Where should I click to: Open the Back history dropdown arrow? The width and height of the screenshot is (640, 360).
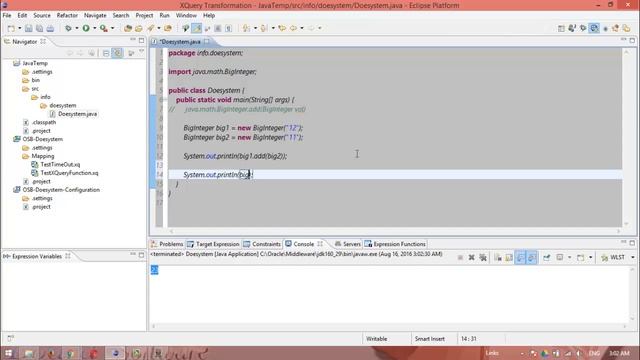pos(302,28)
